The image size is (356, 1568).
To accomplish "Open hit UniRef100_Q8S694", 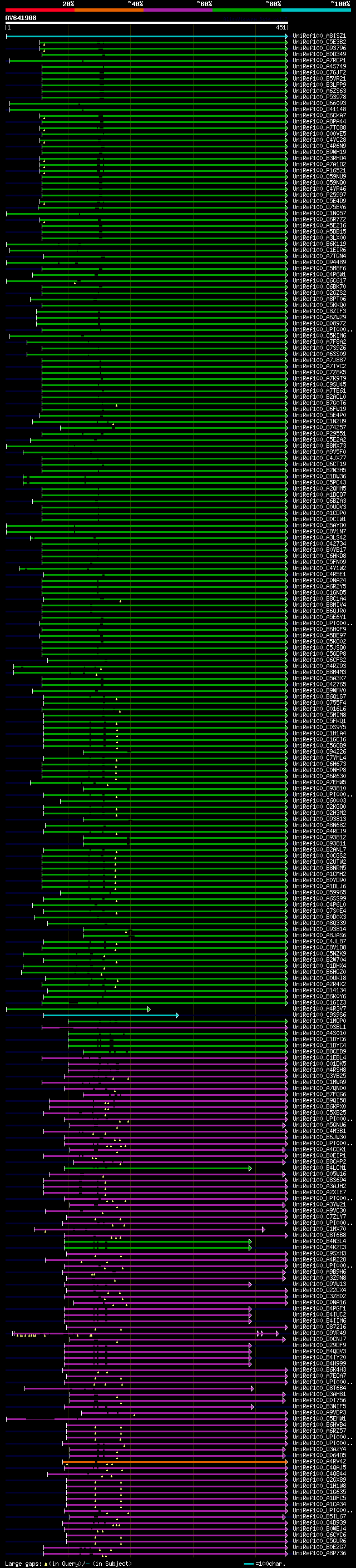I will (319, 1180).
